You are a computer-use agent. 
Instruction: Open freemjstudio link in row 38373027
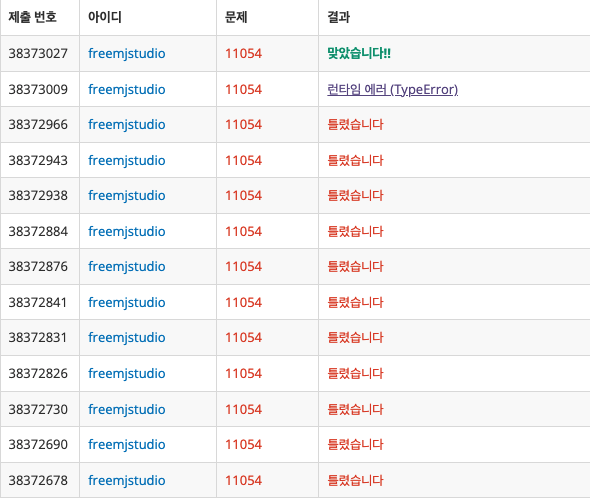[126, 54]
